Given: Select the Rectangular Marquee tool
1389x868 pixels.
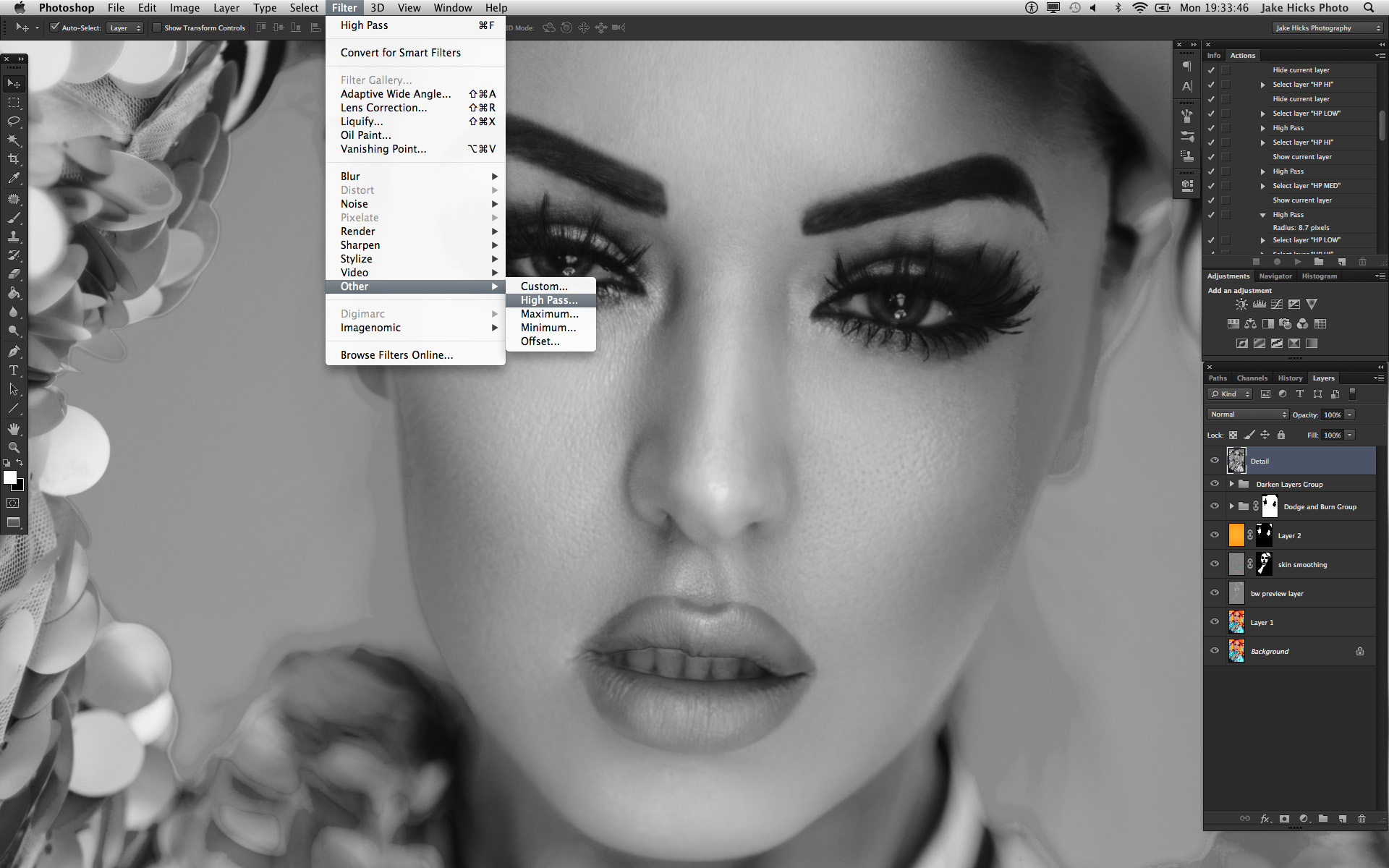Looking at the screenshot, I should tap(14, 103).
